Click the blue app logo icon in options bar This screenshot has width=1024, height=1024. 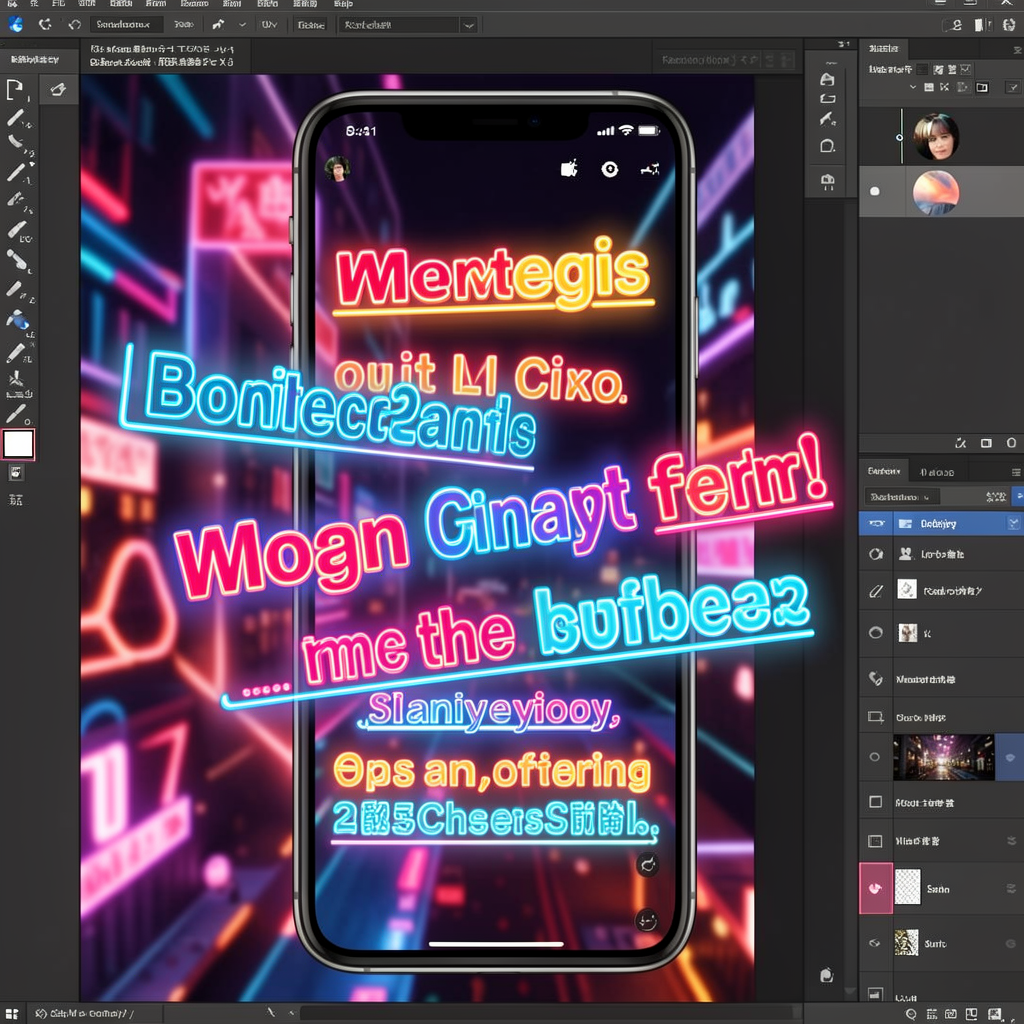(16, 25)
